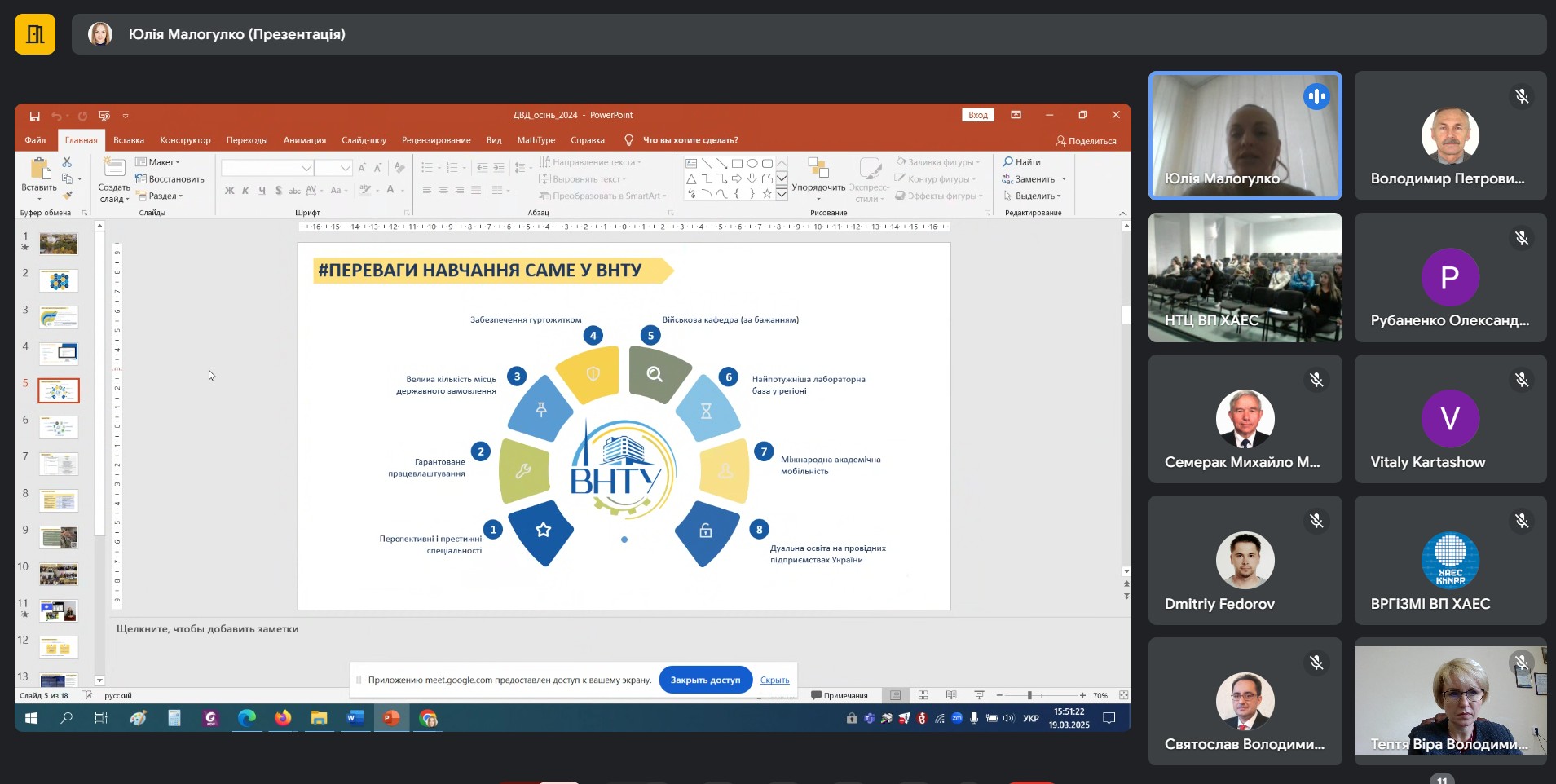Click the center align paragraph icon

click(443, 191)
